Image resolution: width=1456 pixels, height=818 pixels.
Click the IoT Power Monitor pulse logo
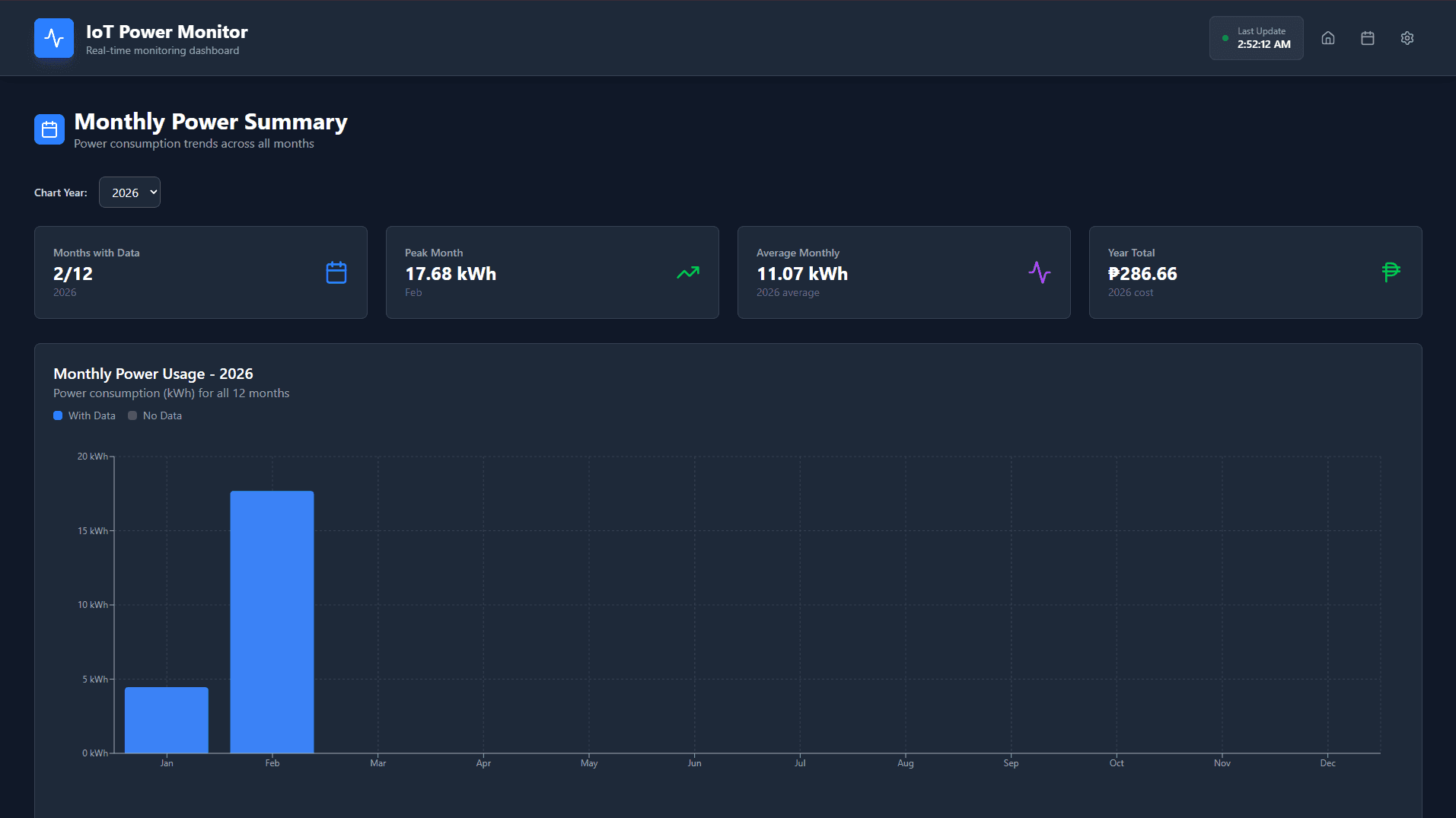tap(54, 38)
